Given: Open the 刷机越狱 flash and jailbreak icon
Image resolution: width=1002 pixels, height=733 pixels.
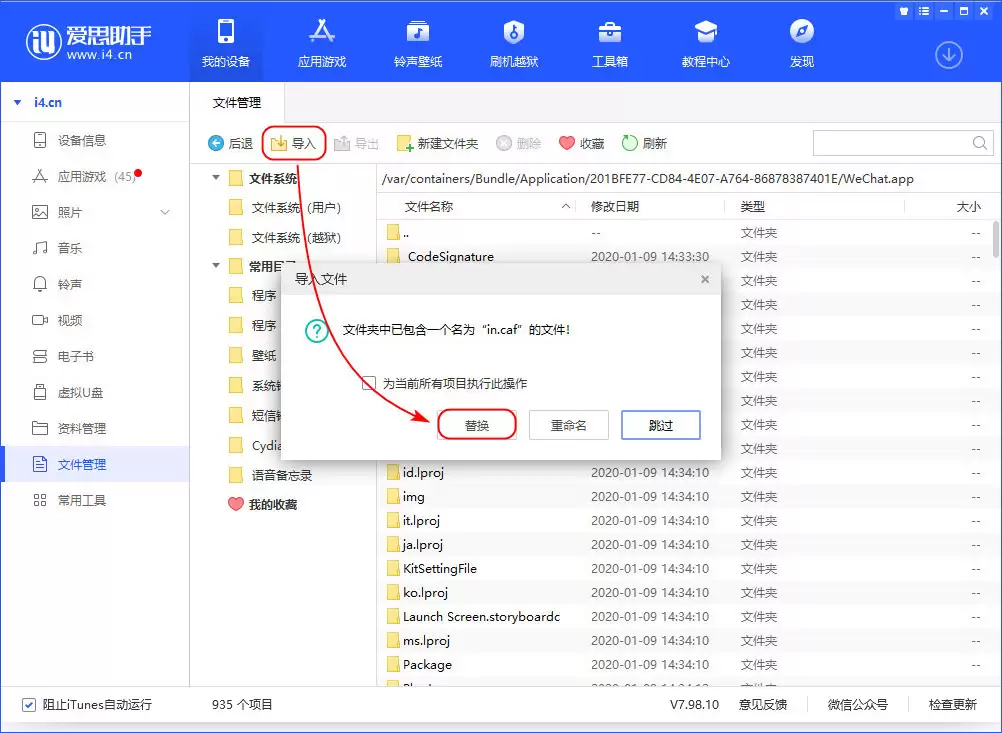Looking at the screenshot, I should (x=514, y=31).
